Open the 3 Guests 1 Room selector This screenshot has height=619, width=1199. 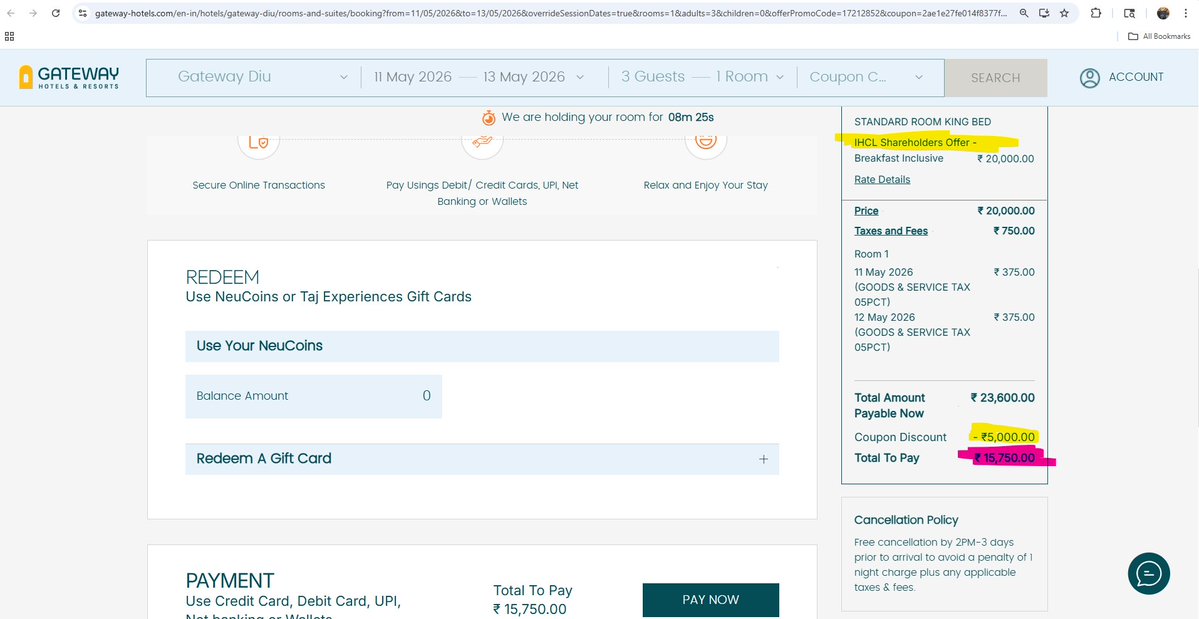point(703,76)
